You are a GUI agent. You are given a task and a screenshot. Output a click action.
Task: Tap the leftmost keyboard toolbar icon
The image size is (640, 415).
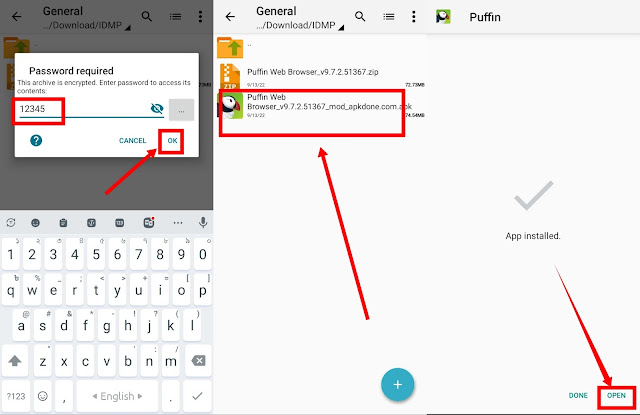point(11,223)
